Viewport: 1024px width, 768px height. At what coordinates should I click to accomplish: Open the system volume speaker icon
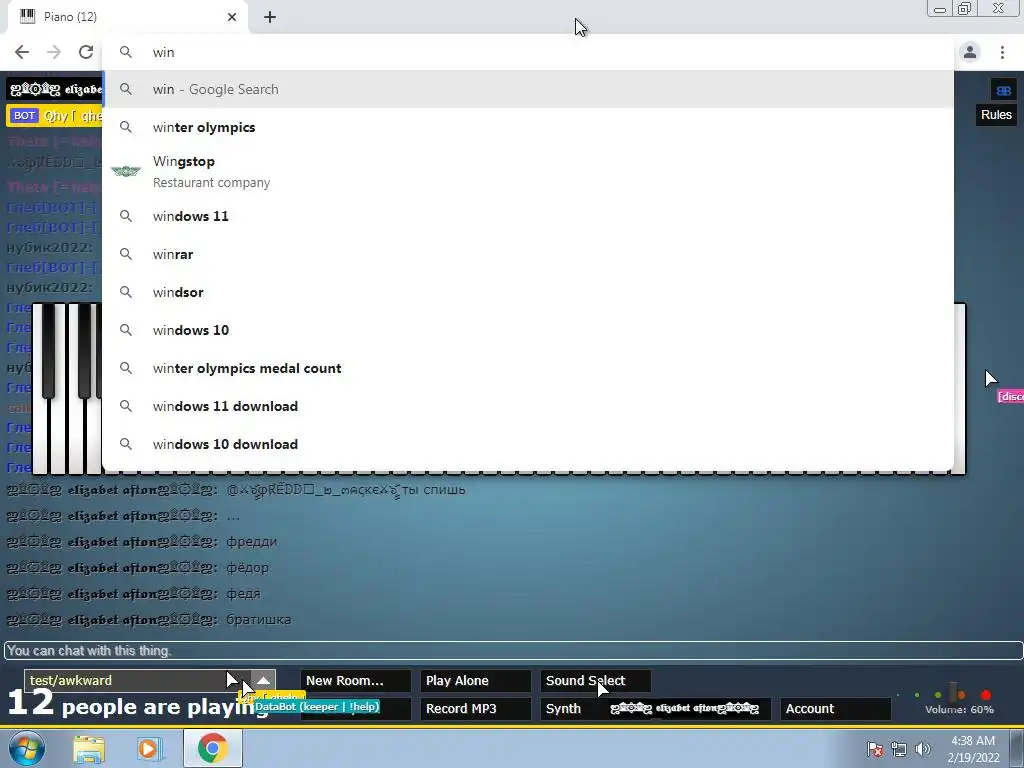(x=923, y=749)
